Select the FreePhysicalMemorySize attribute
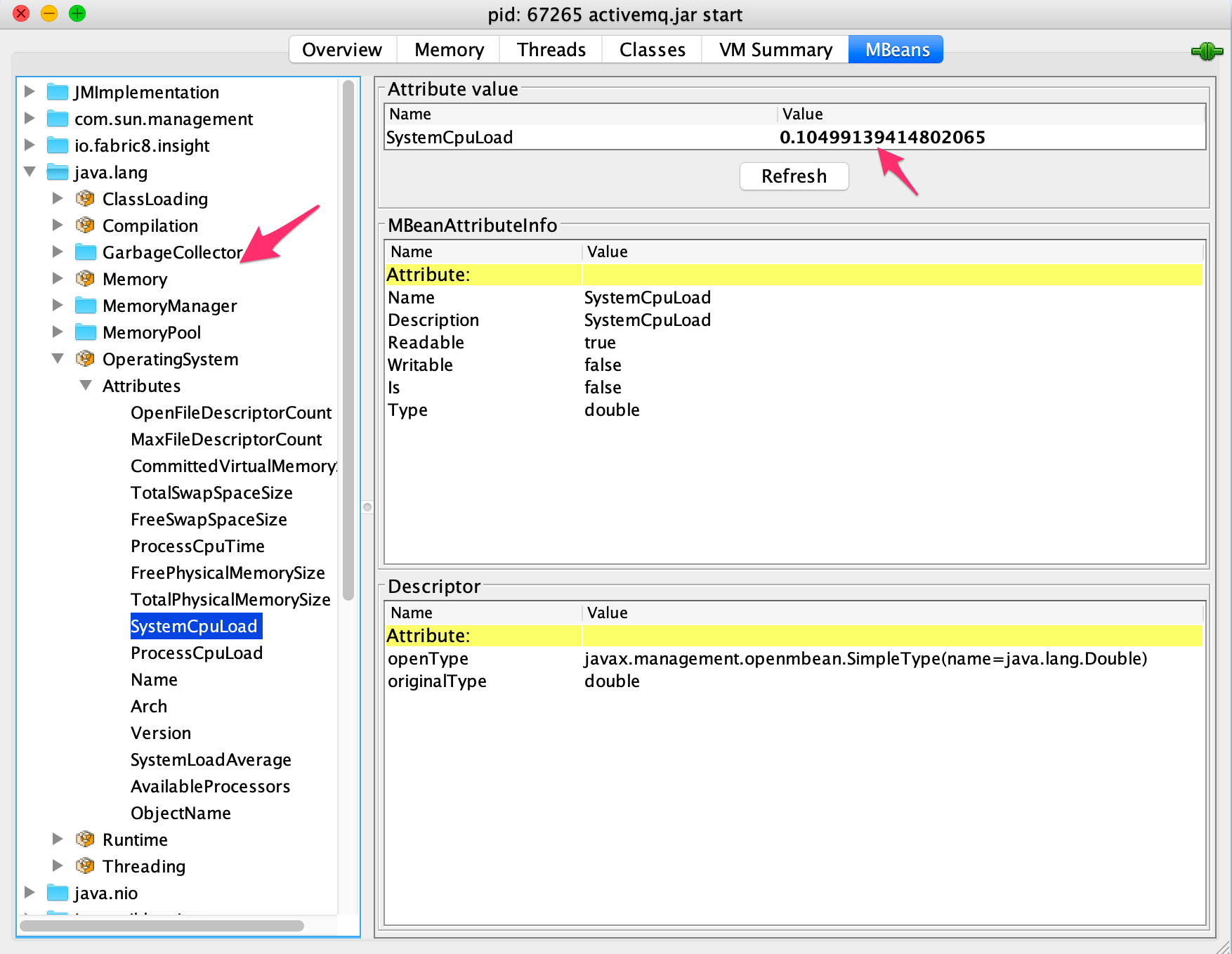The width and height of the screenshot is (1232, 954). coord(228,573)
